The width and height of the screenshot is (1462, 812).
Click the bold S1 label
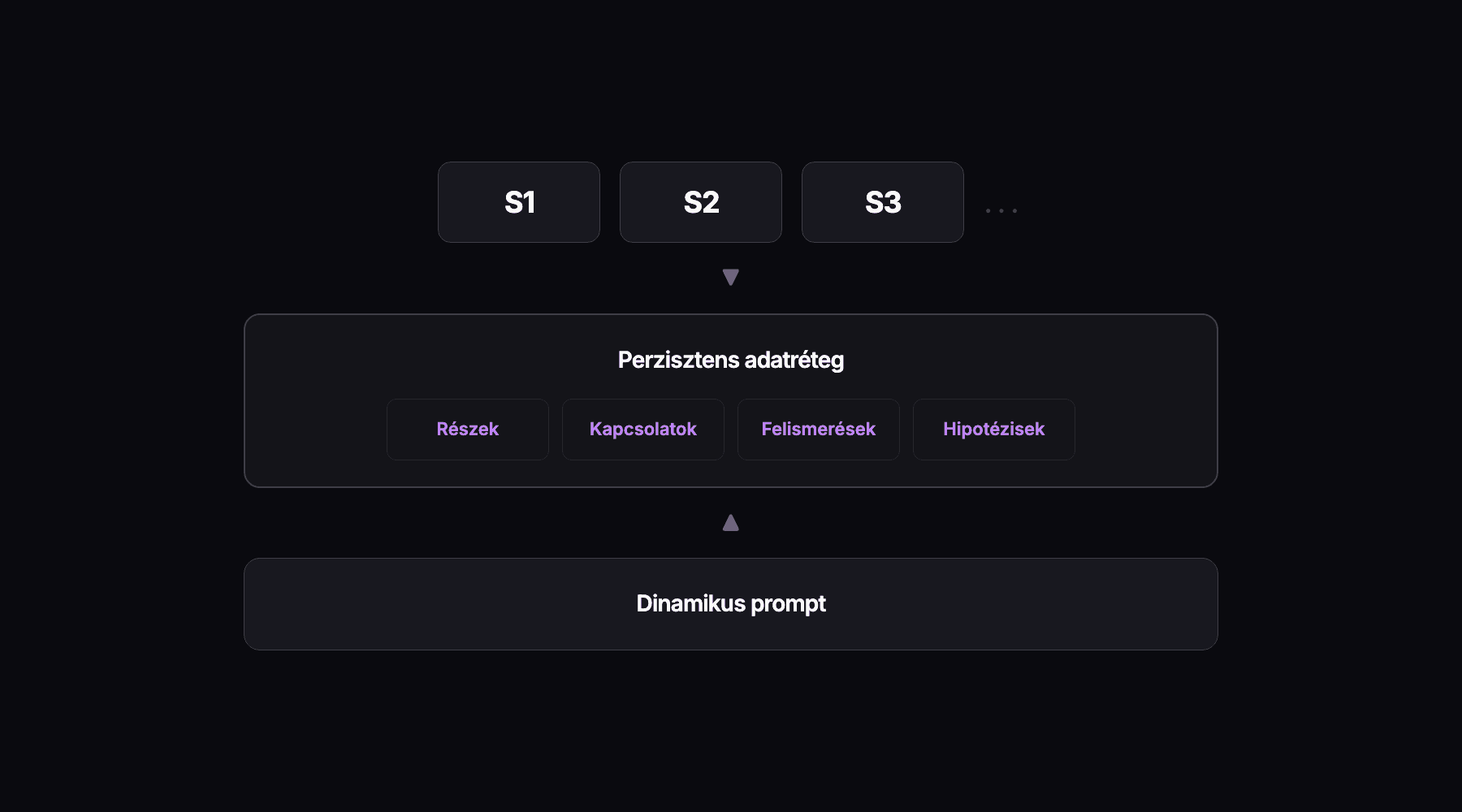point(520,202)
